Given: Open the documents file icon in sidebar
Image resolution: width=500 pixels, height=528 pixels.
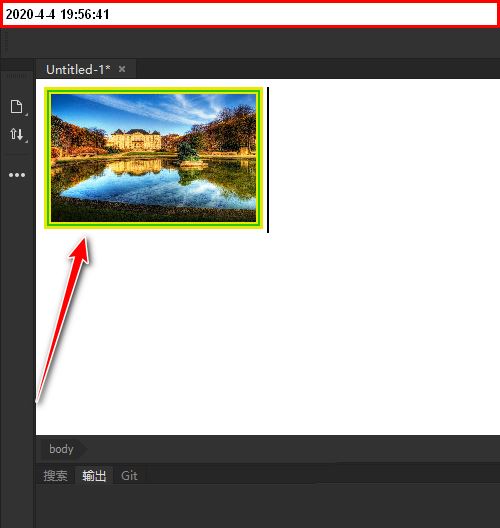Looking at the screenshot, I should (x=16, y=107).
